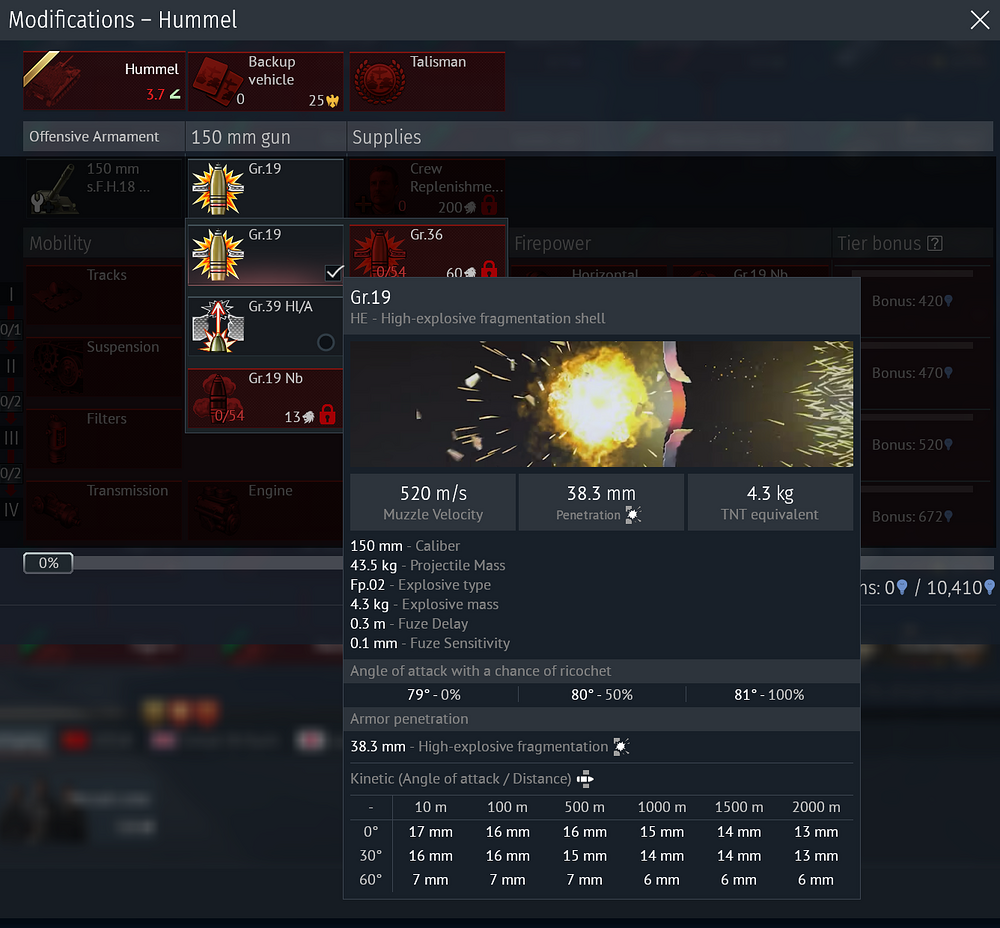
Task: Click the Gr.36 red shell icon
Action: coord(379,253)
